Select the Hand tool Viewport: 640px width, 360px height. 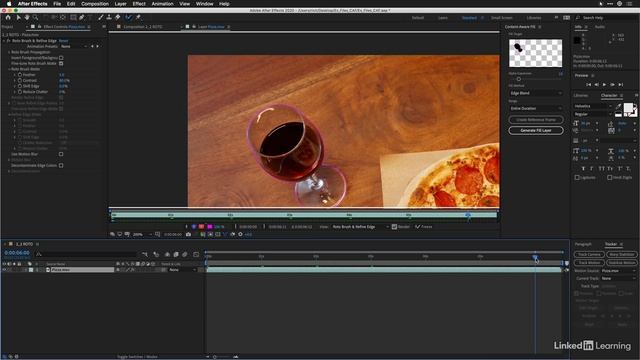pos(27,18)
